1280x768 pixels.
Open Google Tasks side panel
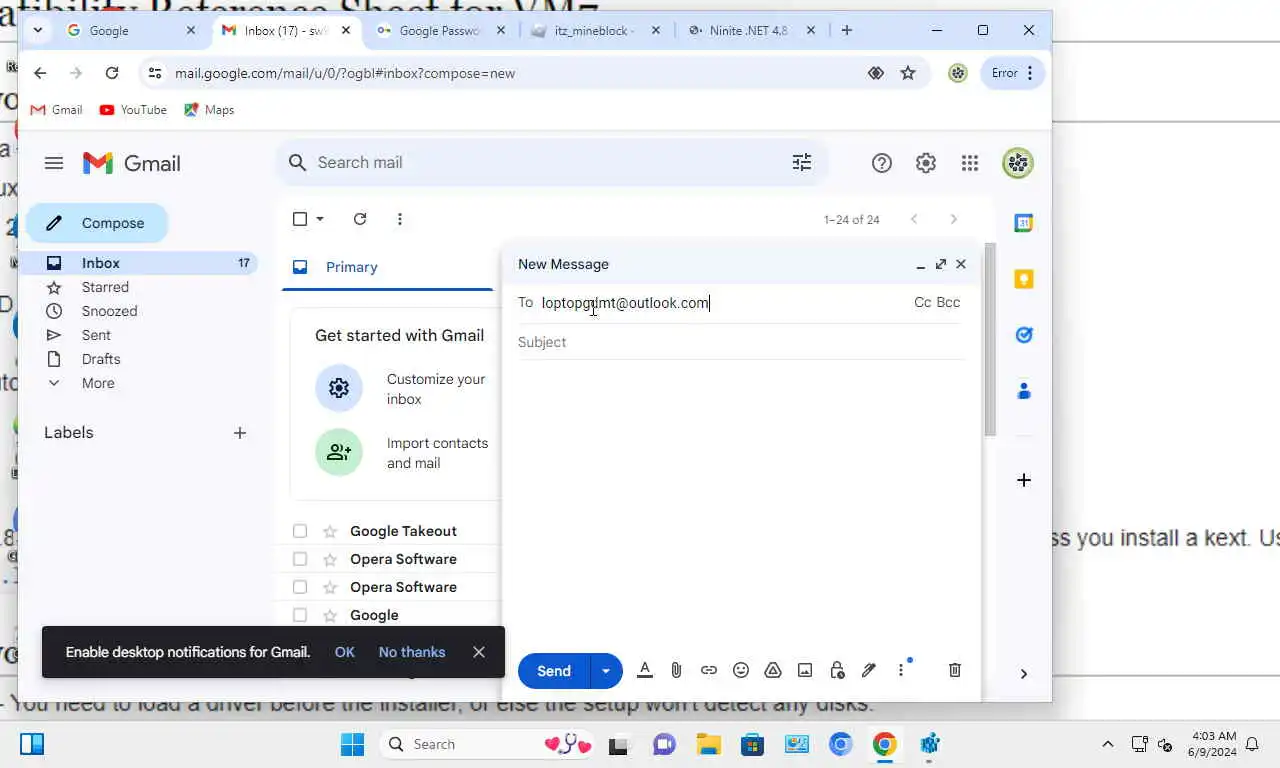click(x=1023, y=335)
